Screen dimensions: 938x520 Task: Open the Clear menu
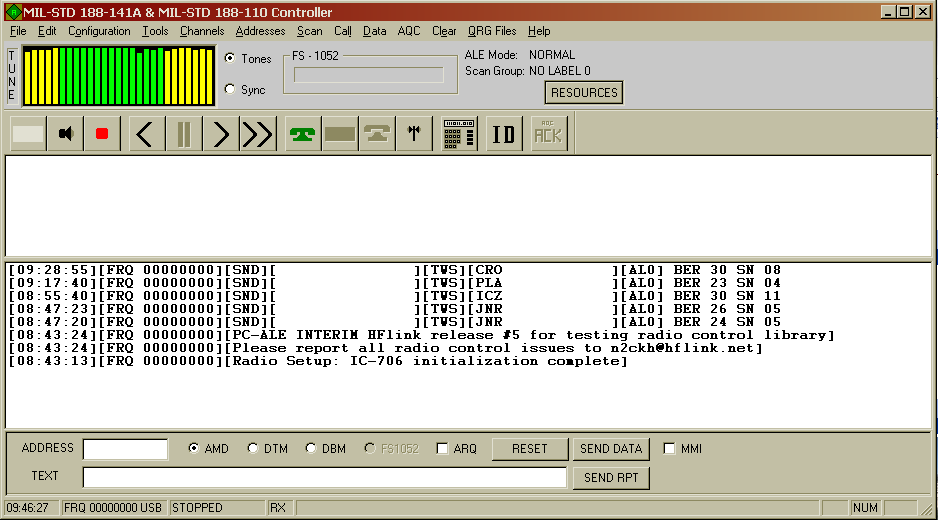coord(444,31)
